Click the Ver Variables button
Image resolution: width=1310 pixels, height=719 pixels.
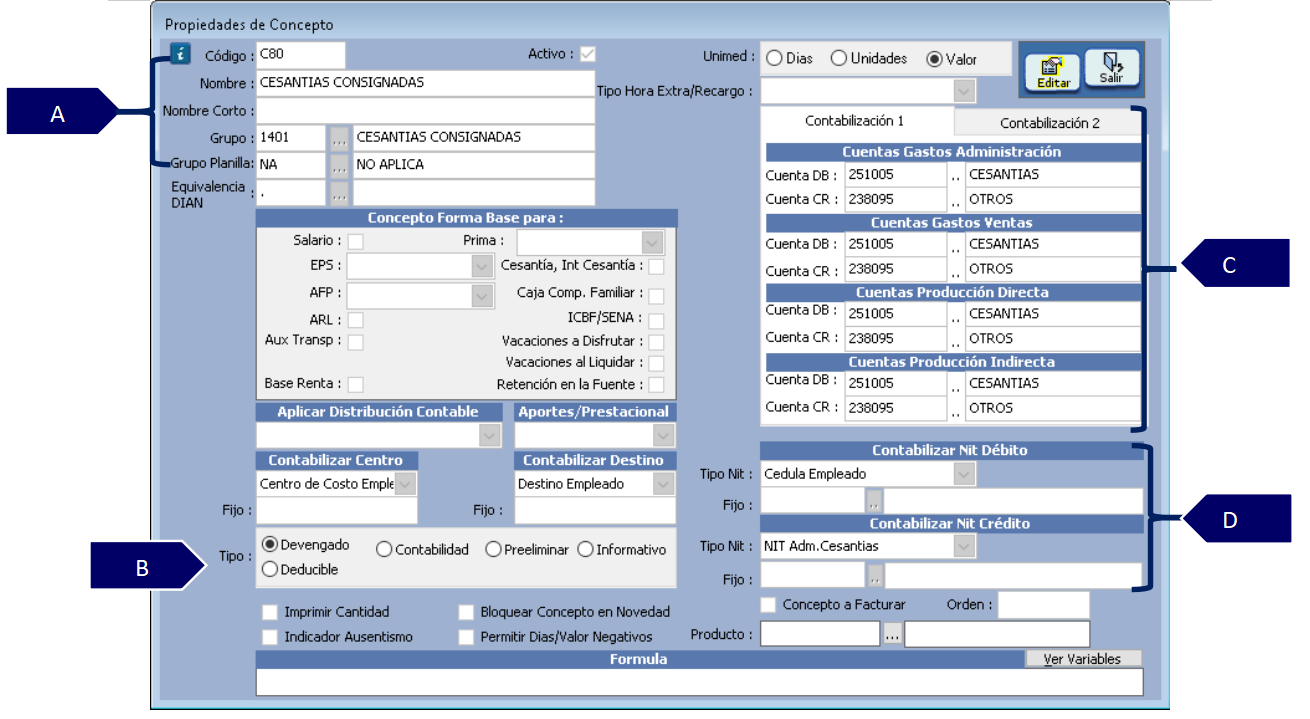pos(1084,659)
